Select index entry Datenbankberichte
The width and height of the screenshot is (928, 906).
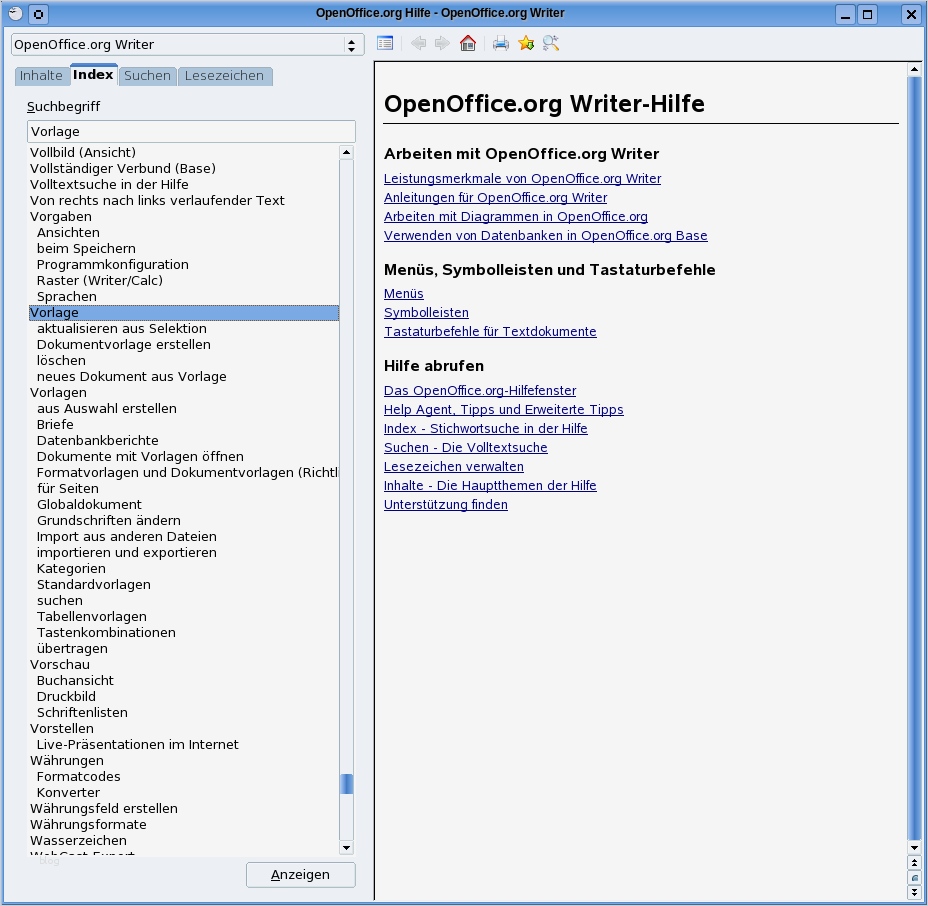point(97,440)
